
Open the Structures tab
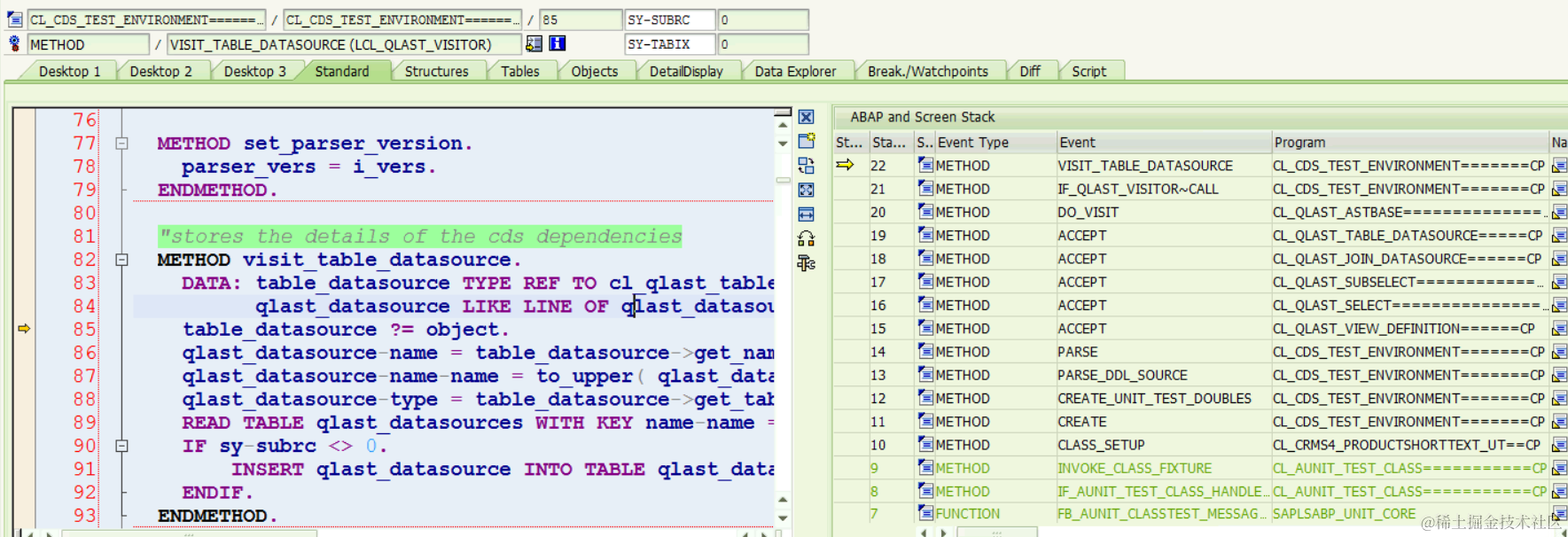coord(436,72)
